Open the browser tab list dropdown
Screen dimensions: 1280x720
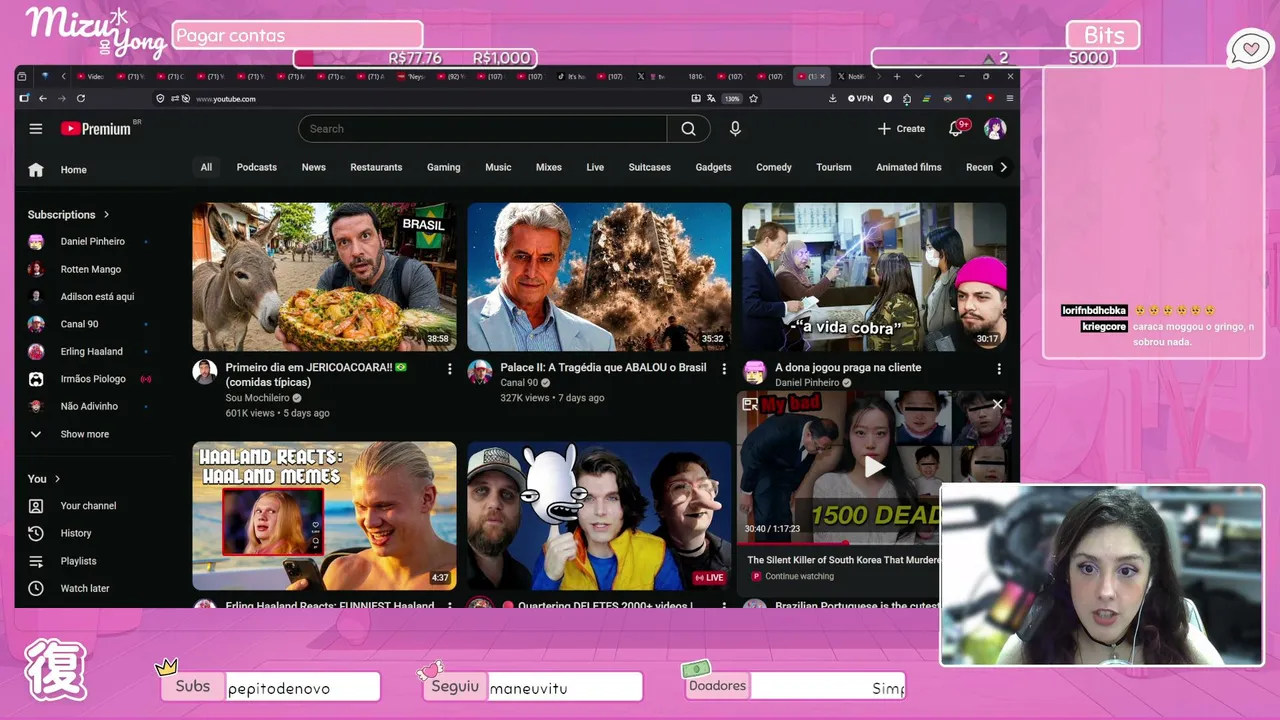(918, 76)
